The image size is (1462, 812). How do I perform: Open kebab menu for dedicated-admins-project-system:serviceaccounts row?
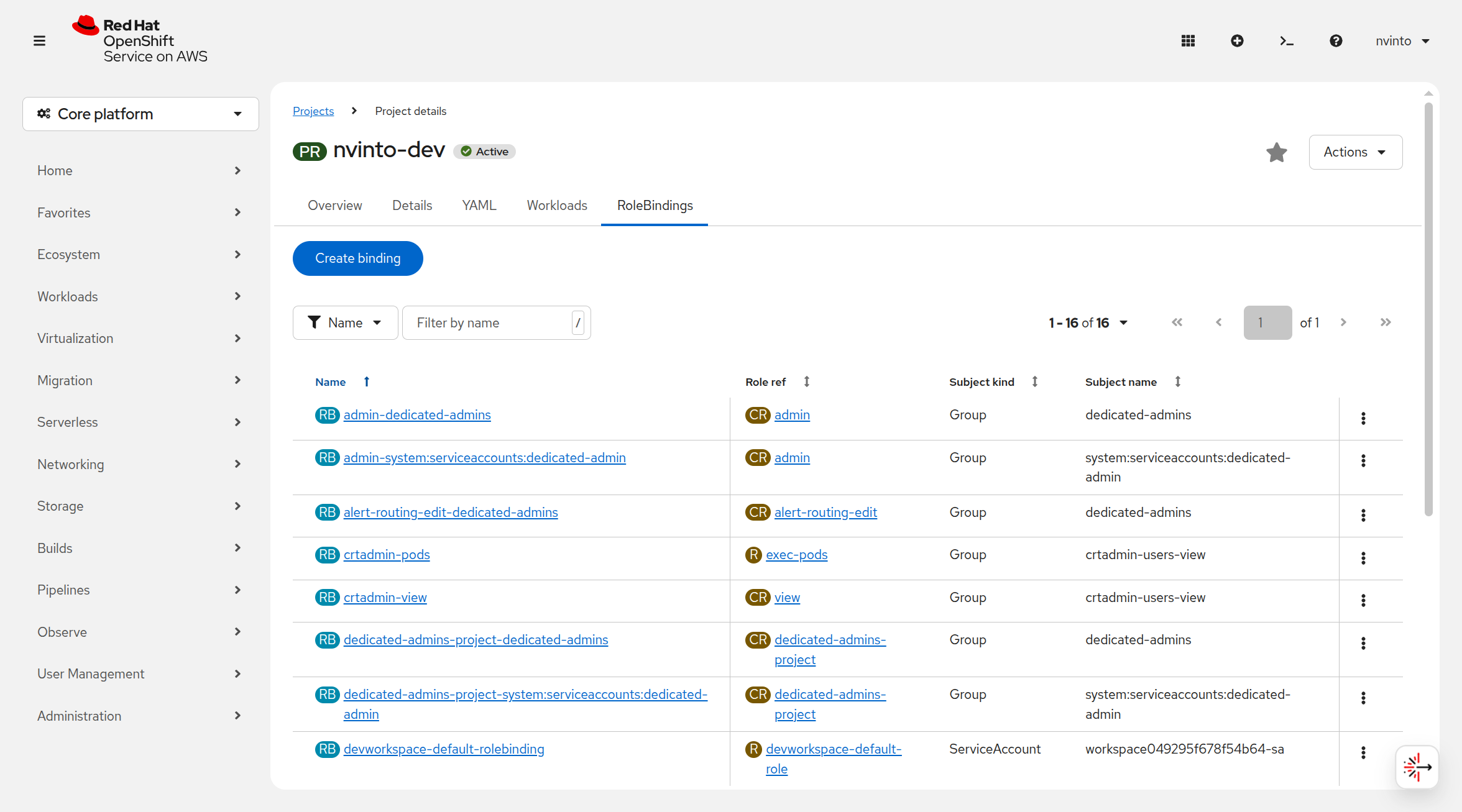coord(1363,698)
